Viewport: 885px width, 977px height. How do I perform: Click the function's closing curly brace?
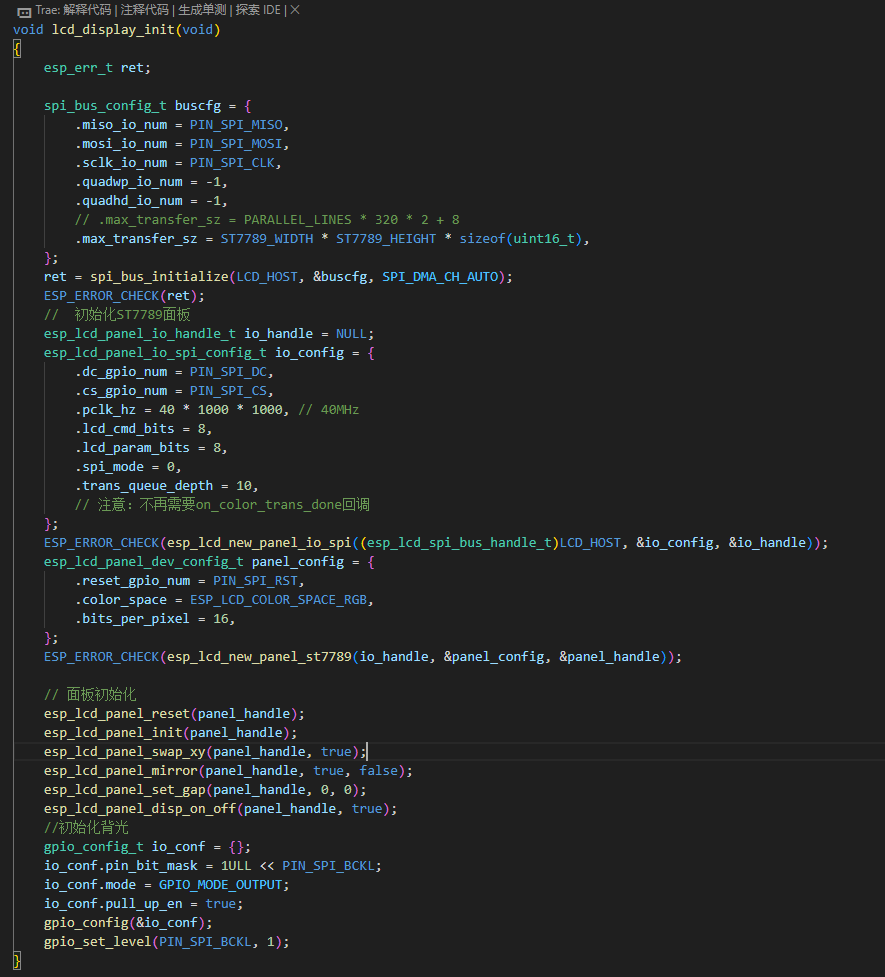17,961
